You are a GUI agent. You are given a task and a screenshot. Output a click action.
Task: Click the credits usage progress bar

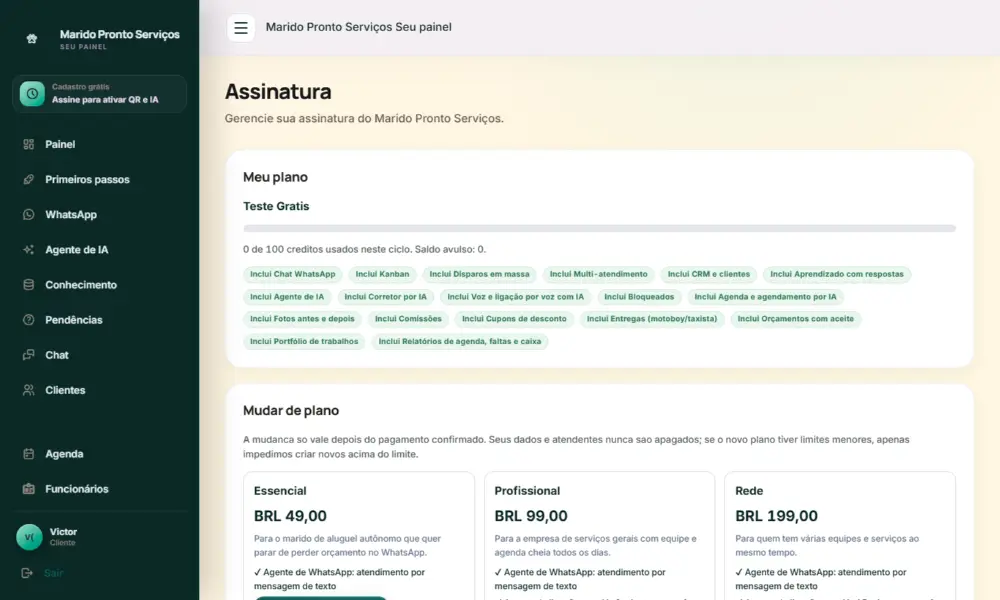599,228
